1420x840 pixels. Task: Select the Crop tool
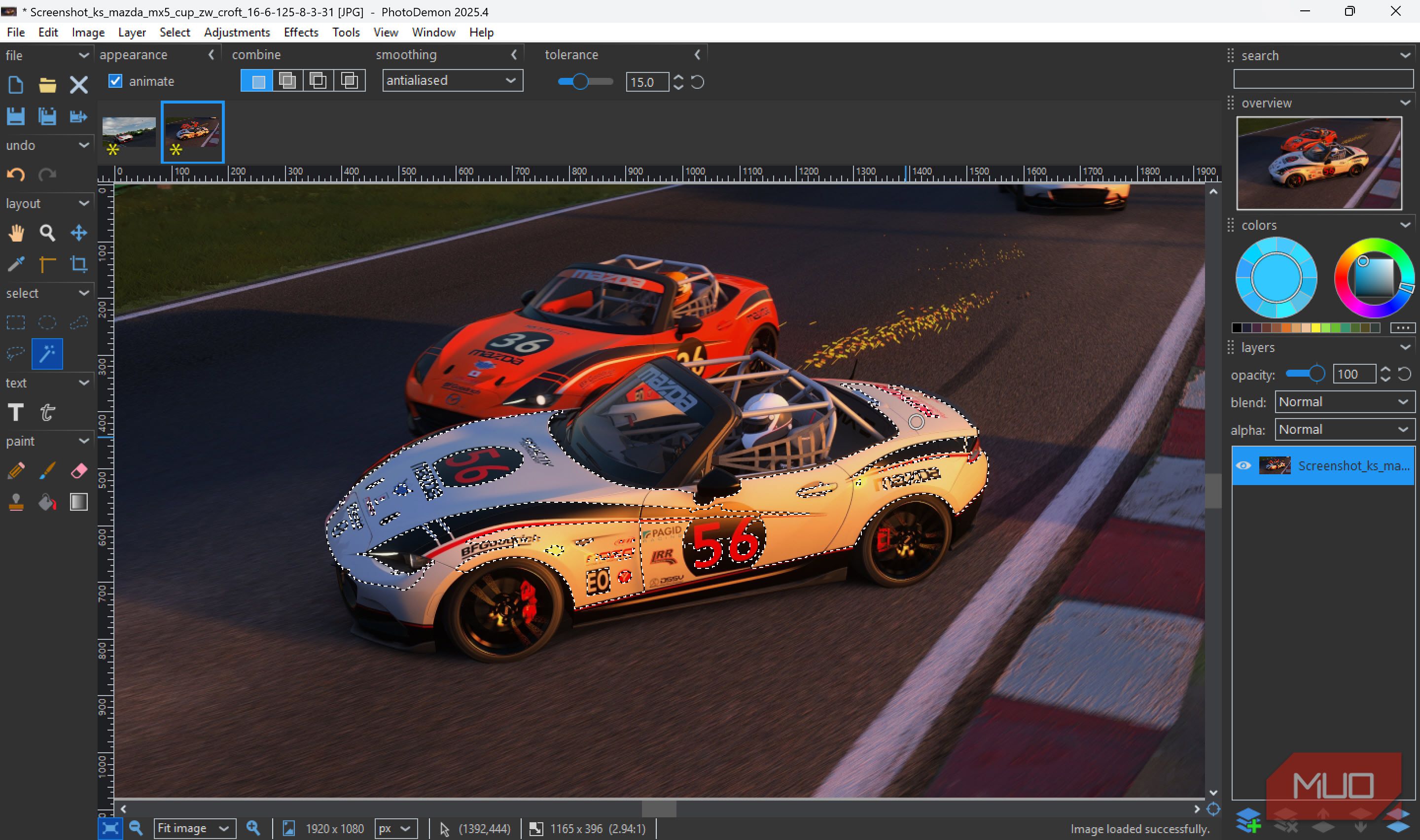coord(78,264)
